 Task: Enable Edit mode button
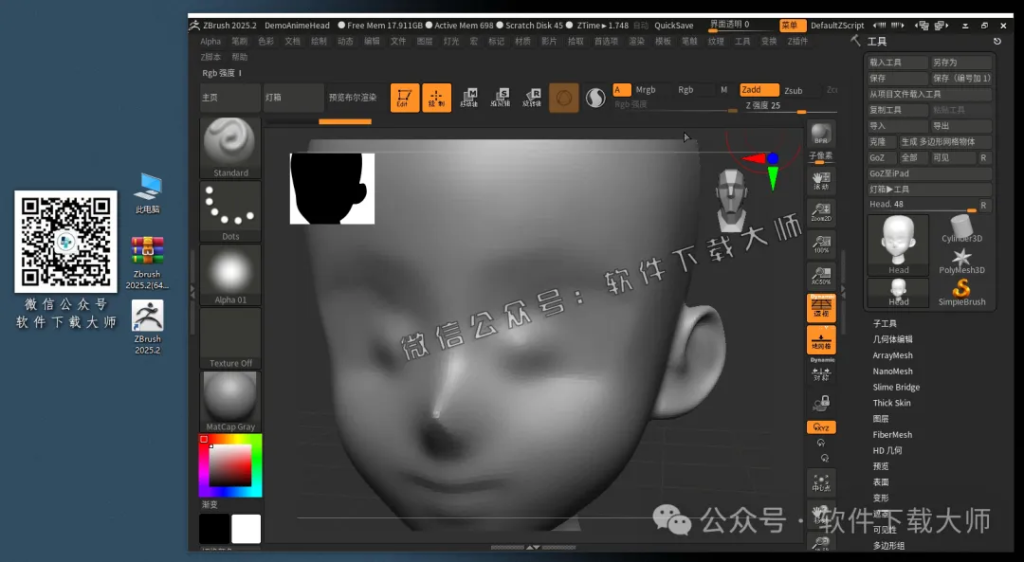tap(405, 98)
